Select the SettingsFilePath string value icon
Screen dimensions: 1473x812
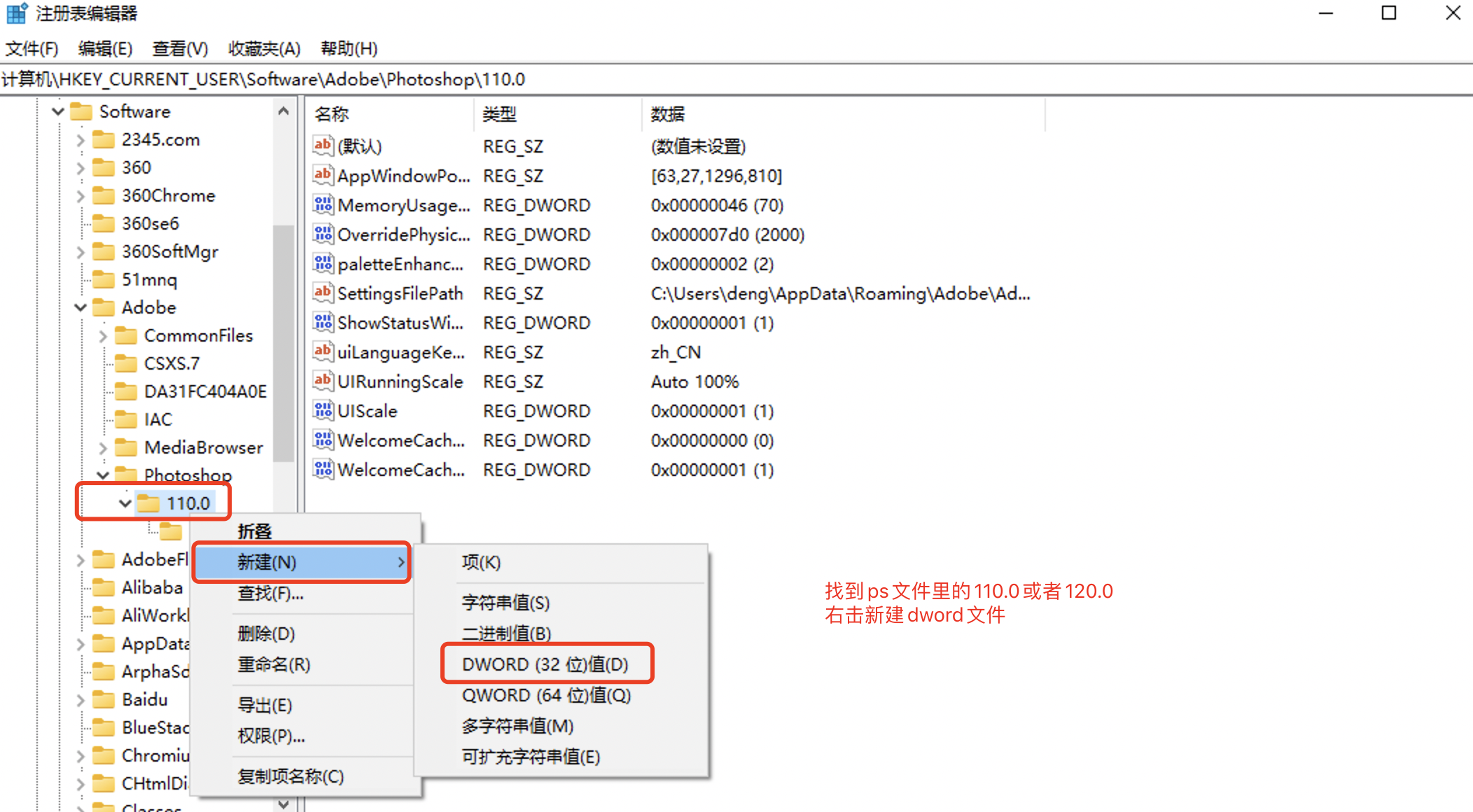(323, 293)
